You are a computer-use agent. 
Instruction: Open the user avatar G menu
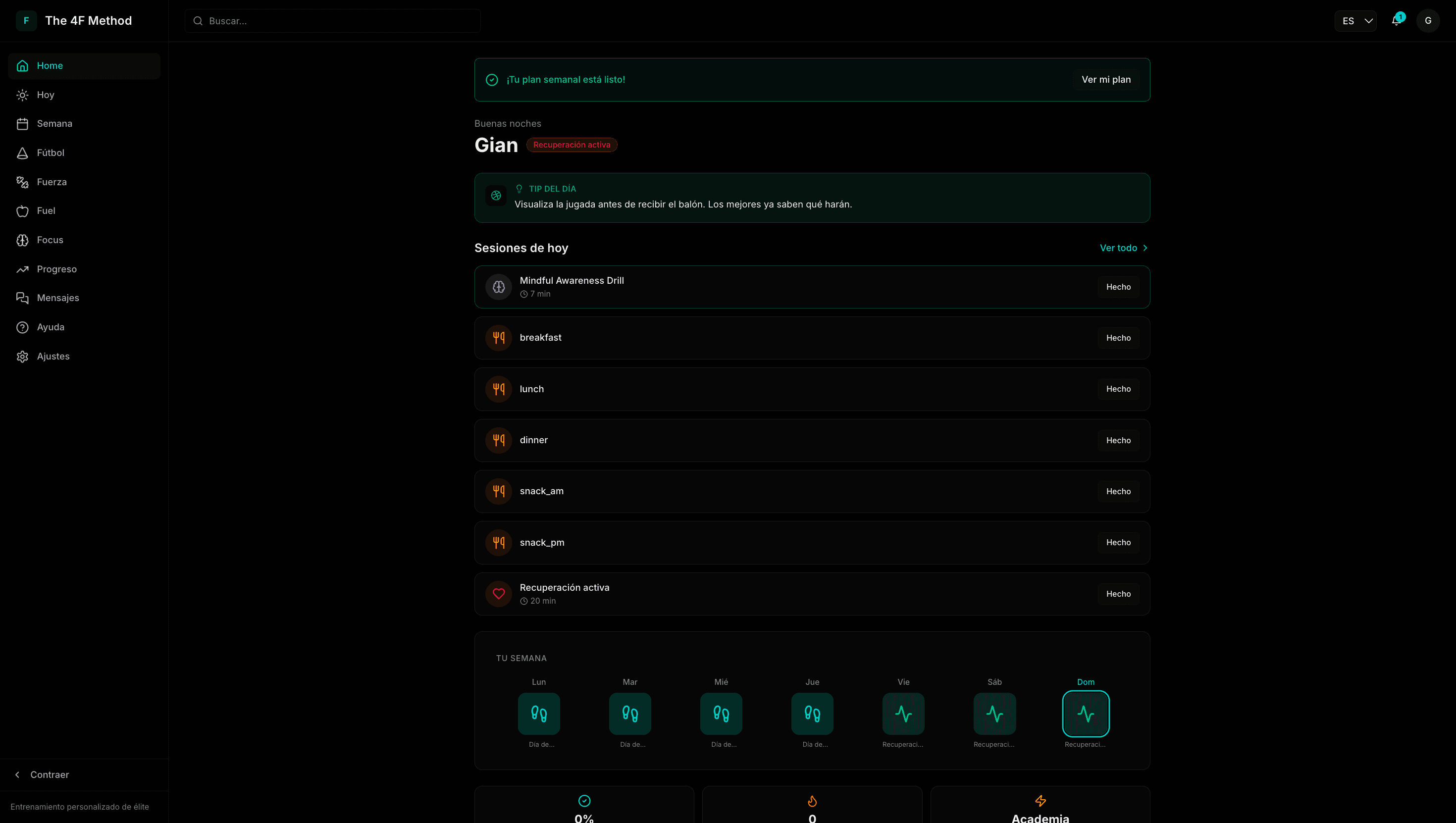coord(1428,21)
